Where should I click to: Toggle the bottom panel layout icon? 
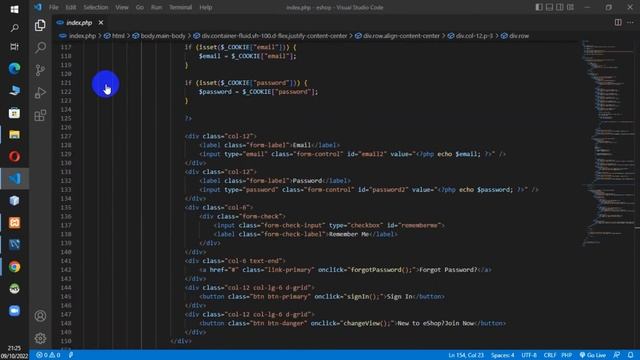tap(549, 7)
